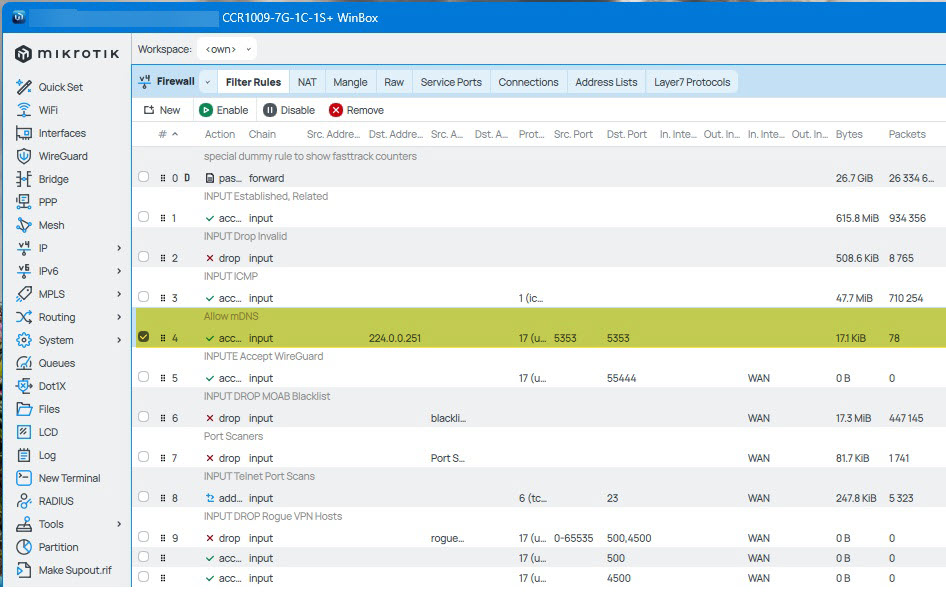Image resolution: width=946 pixels, height=615 pixels.
Task: Open the New Terminal icon
Action: click(24, 478)
